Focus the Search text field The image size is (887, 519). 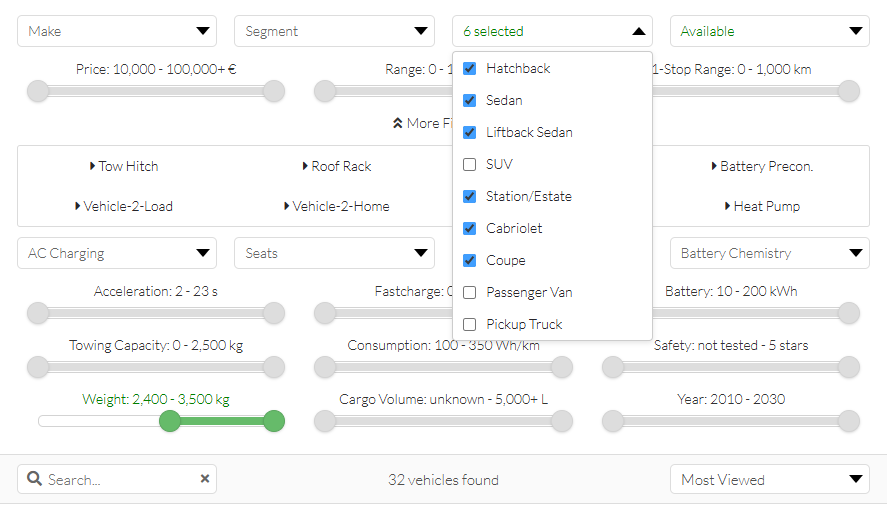pyautogui.click(x=120, y=480)
